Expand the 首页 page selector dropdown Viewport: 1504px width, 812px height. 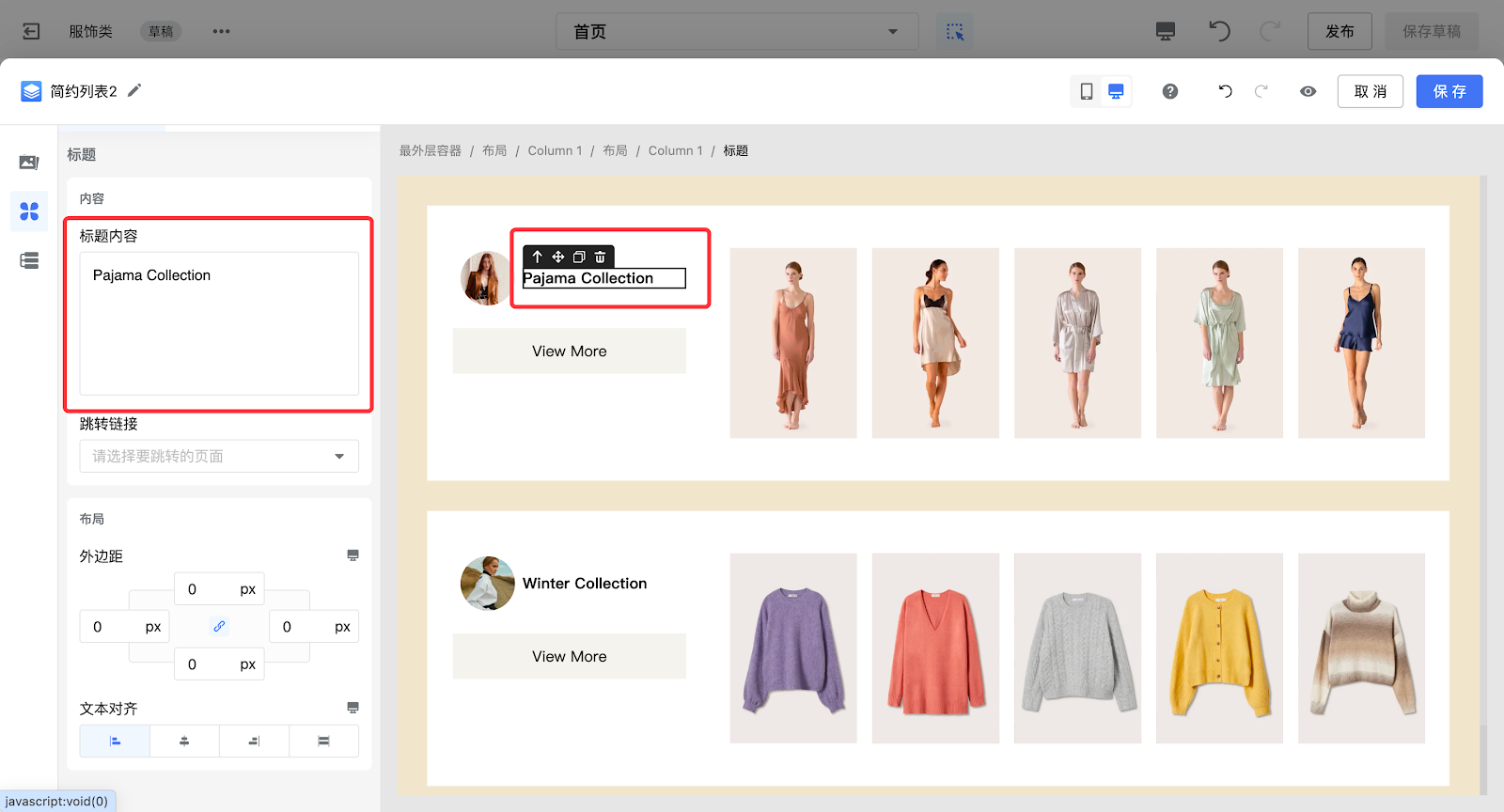tap(737, 31)
